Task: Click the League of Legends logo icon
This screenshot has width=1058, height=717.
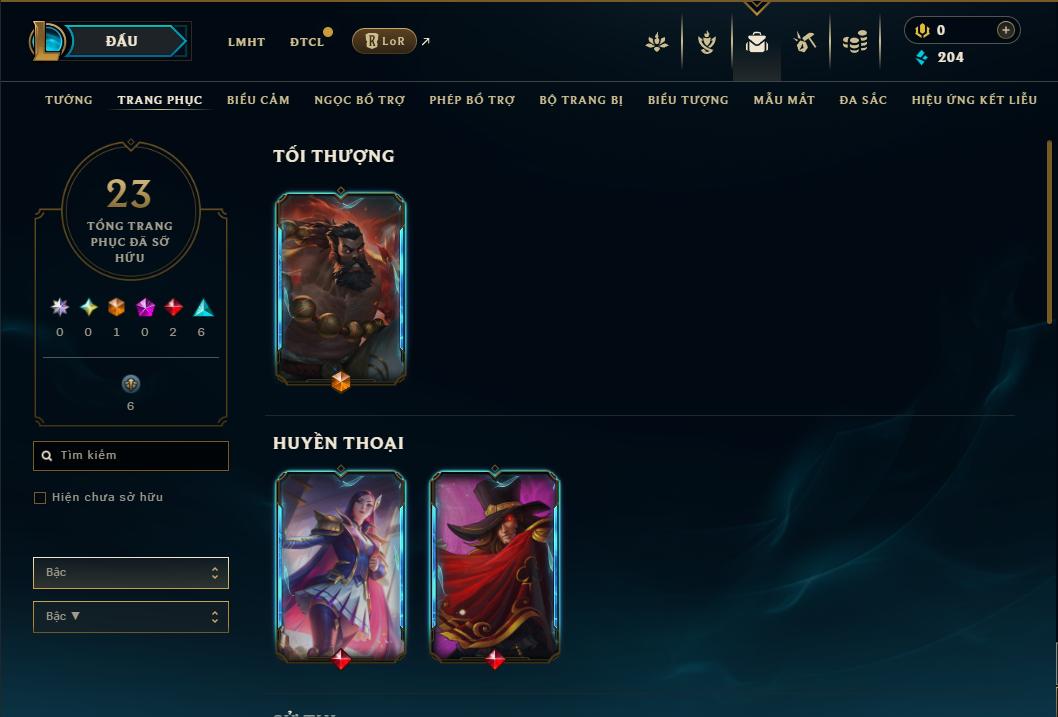Action: pyautogui.click(x=47, y=40)
